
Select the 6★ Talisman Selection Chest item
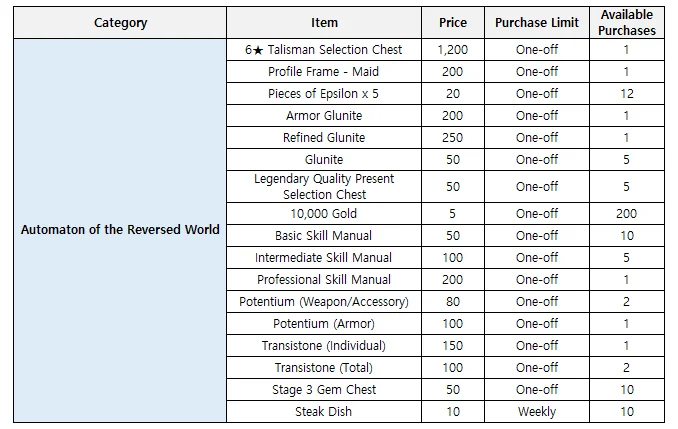pos(324,50)
